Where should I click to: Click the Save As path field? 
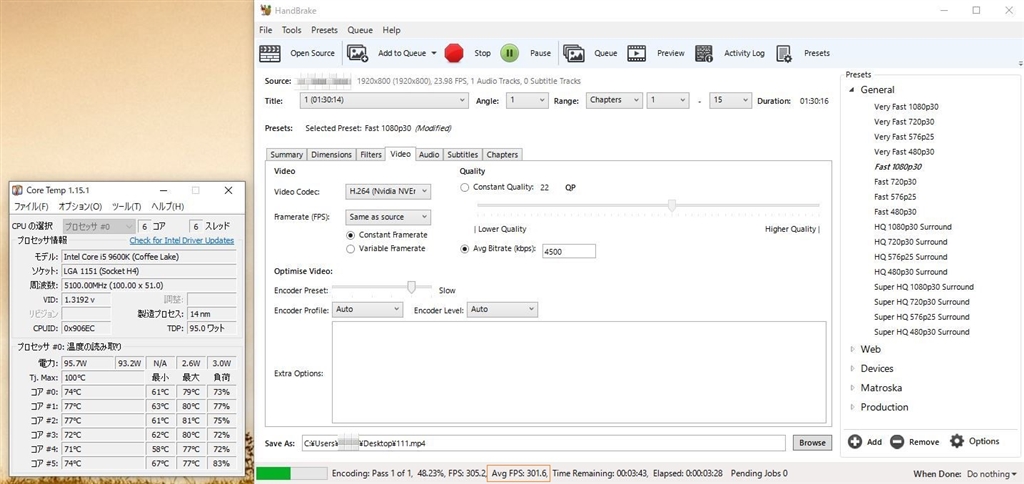543,443
